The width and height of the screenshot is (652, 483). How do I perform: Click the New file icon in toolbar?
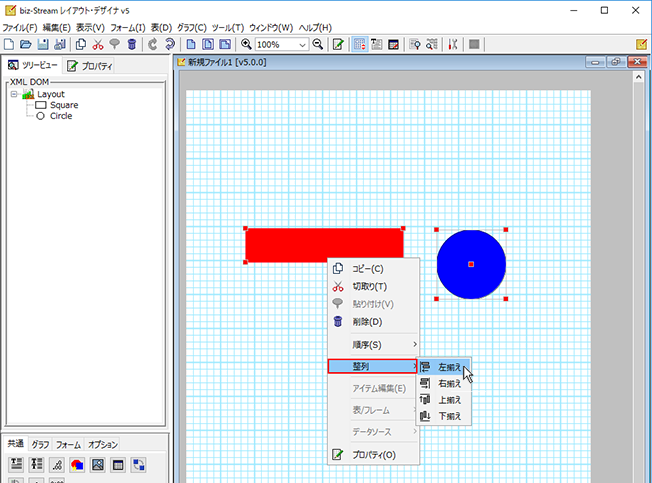pyautogui.click(x=9, y=45)
